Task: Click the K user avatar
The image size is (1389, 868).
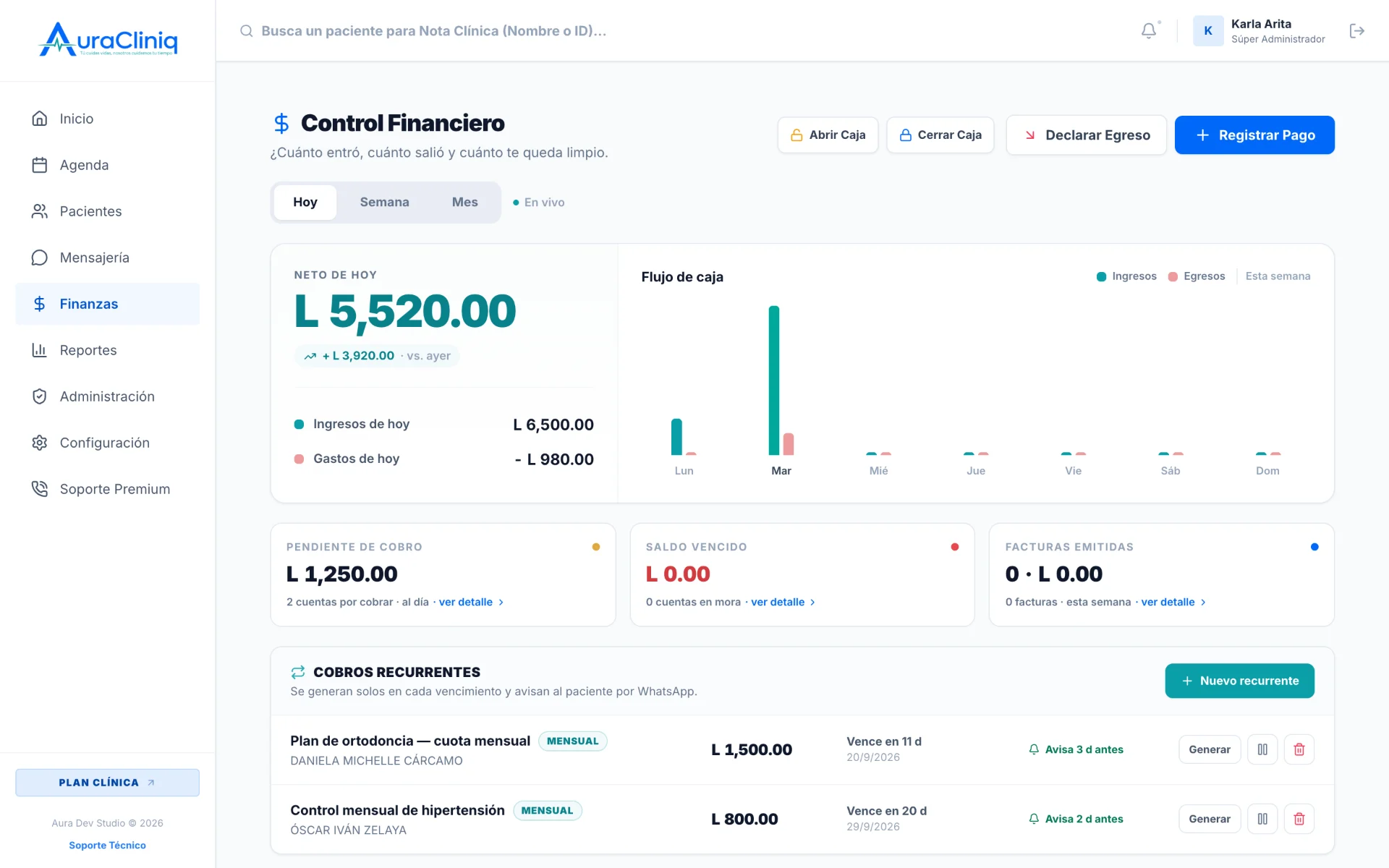Action: click(x=1208, y=31)
